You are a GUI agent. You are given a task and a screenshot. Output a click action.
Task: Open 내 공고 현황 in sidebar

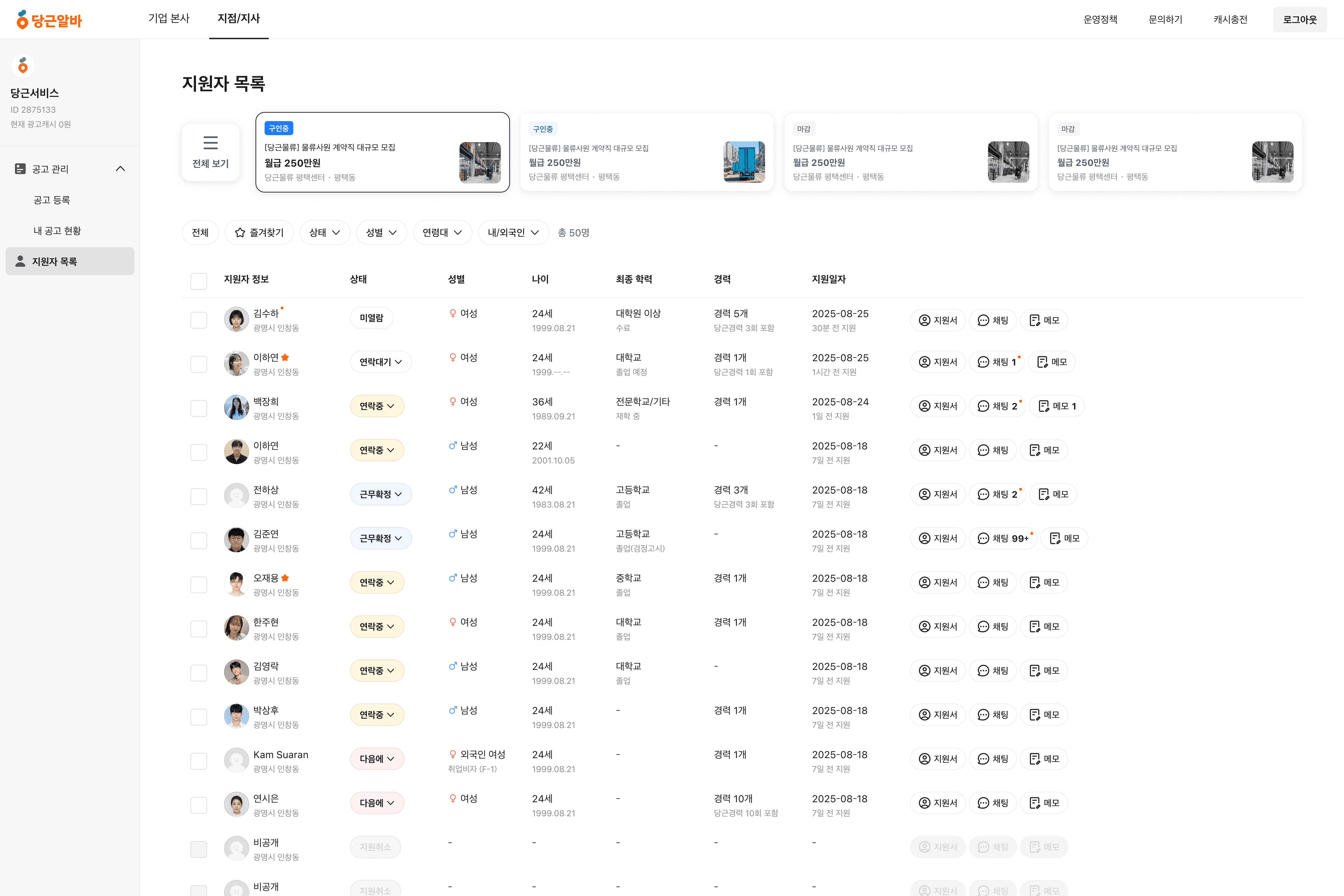click(x=57, y=230)
